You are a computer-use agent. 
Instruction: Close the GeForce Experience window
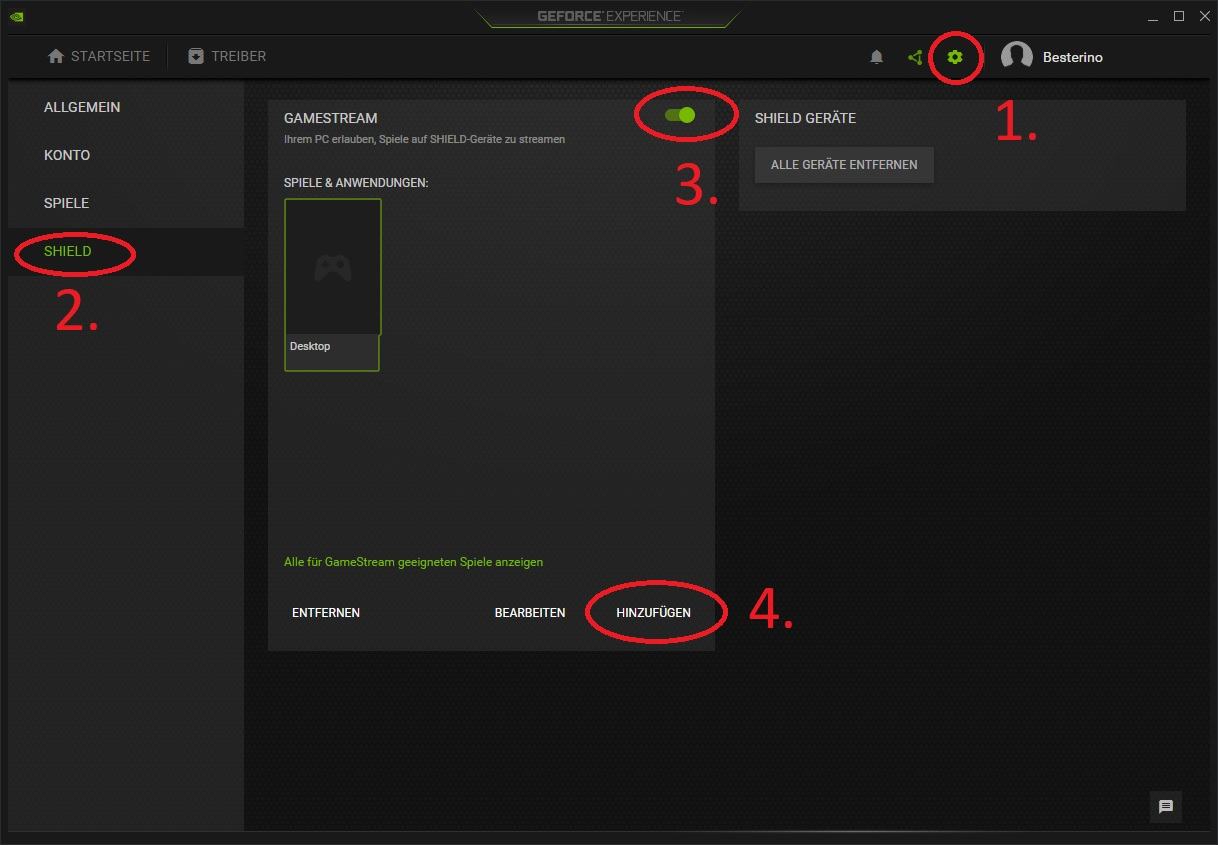(1203, 16)
